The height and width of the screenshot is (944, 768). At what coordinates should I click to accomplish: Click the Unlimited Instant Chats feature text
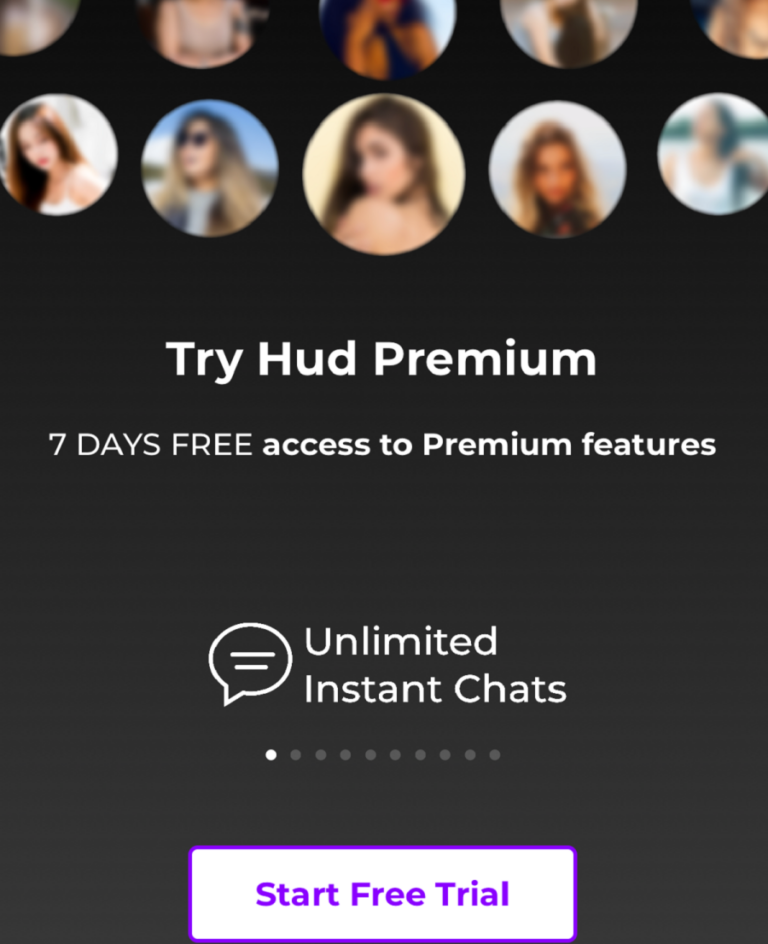pos(435,665)
